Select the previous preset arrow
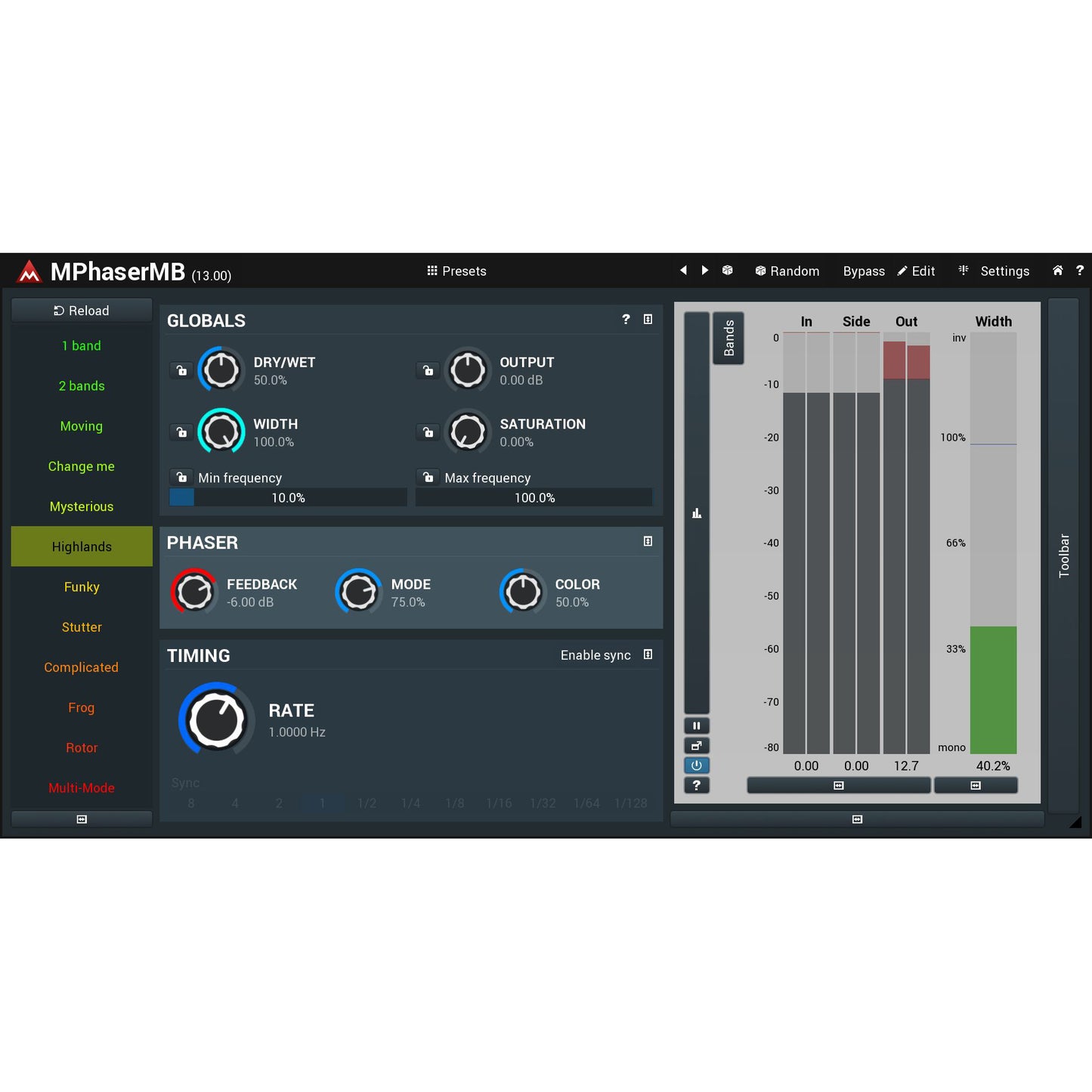1092x1092 pixels. 683,271
